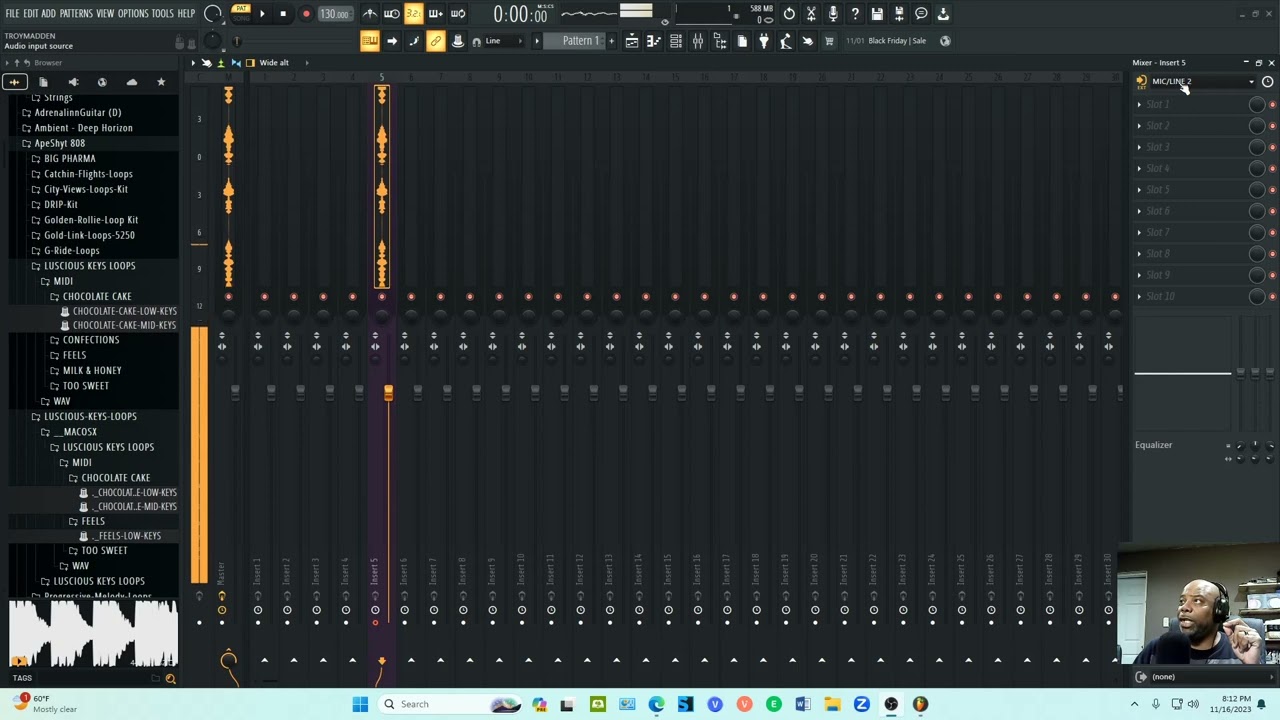Click the audio editor scissors icon

coord(811,14)
